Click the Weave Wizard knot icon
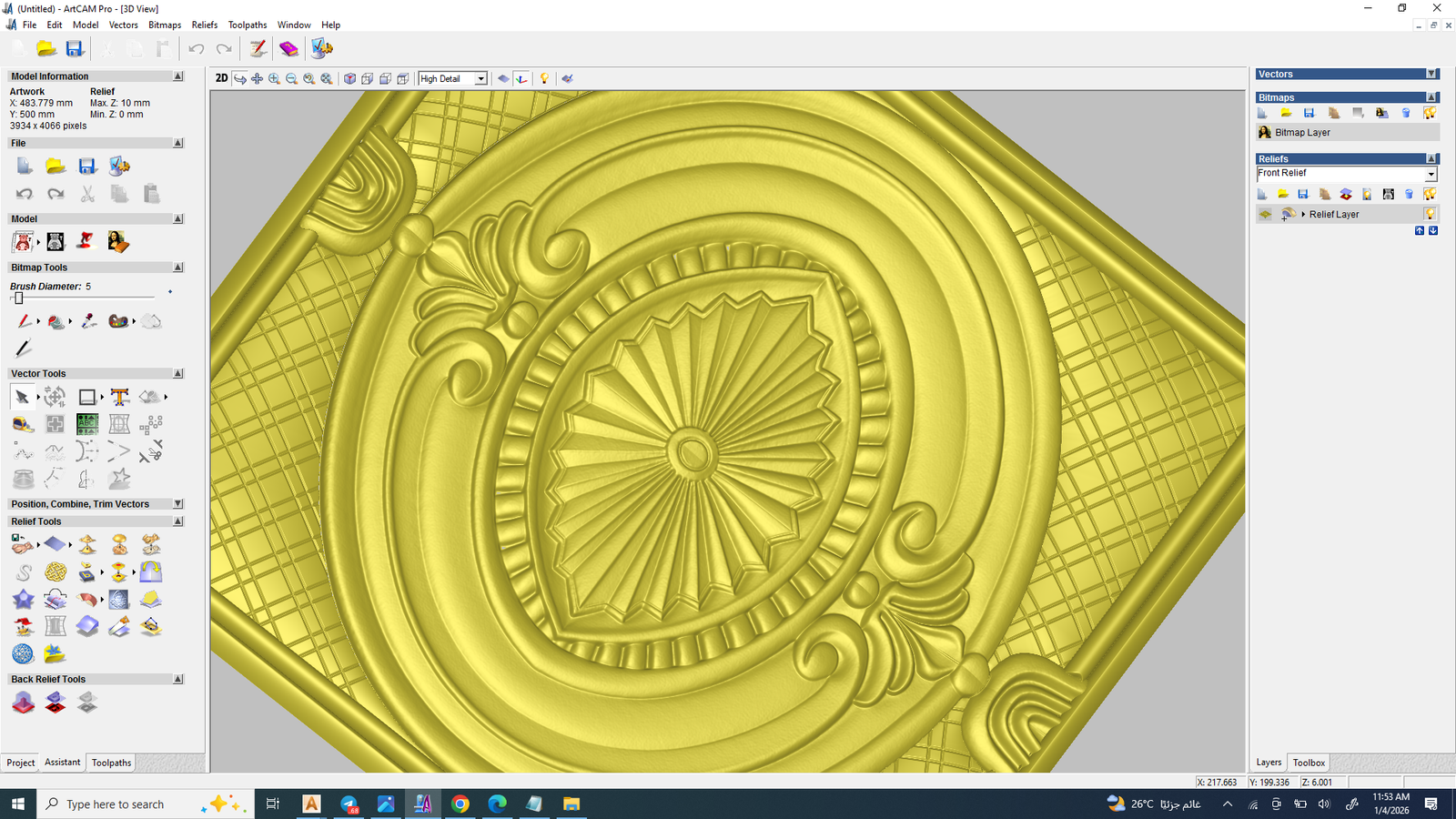 (x=56, y=572)
